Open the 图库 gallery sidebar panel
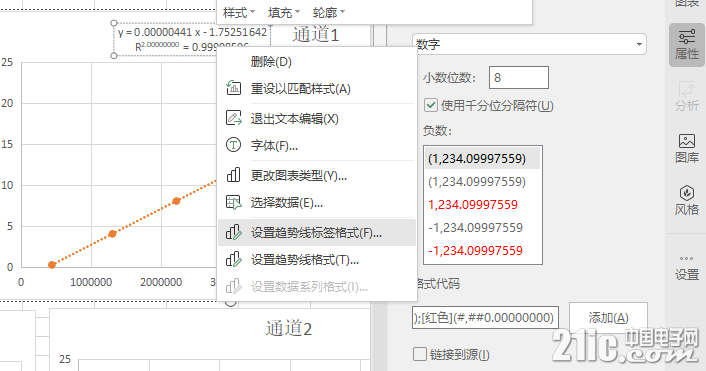 [x=687, y=149]
